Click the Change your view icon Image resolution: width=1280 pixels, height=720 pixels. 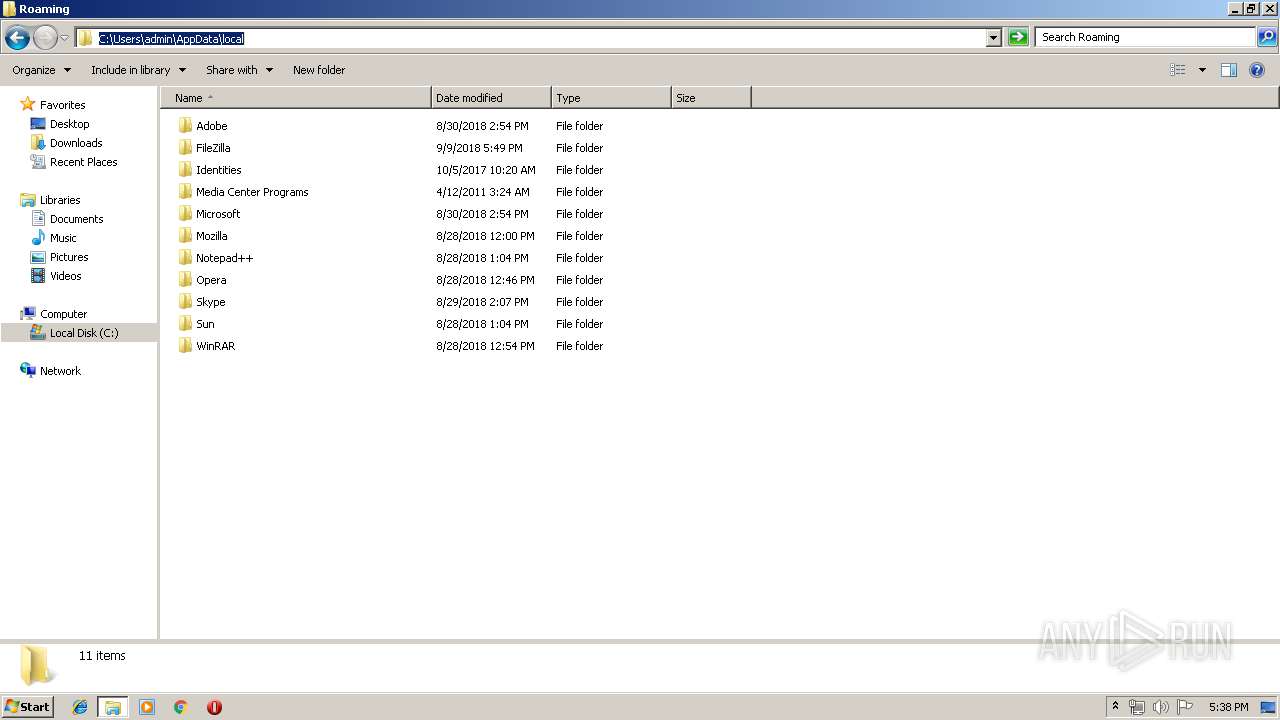click(1178, 70)
